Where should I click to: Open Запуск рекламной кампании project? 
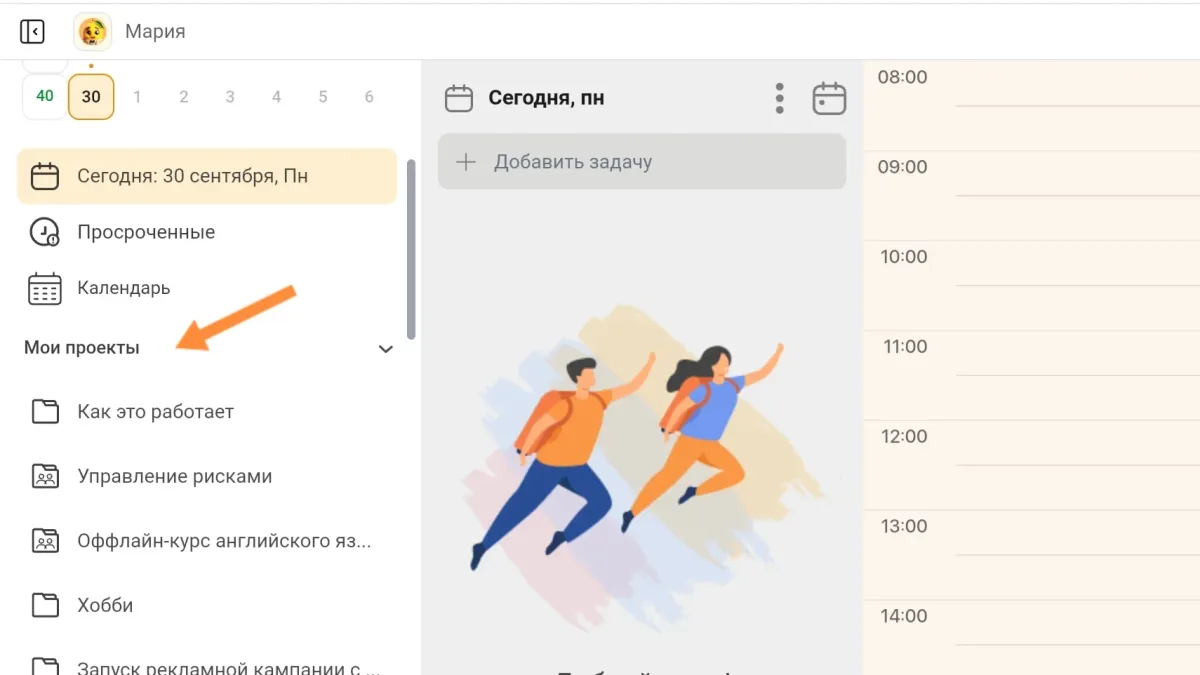224,666
